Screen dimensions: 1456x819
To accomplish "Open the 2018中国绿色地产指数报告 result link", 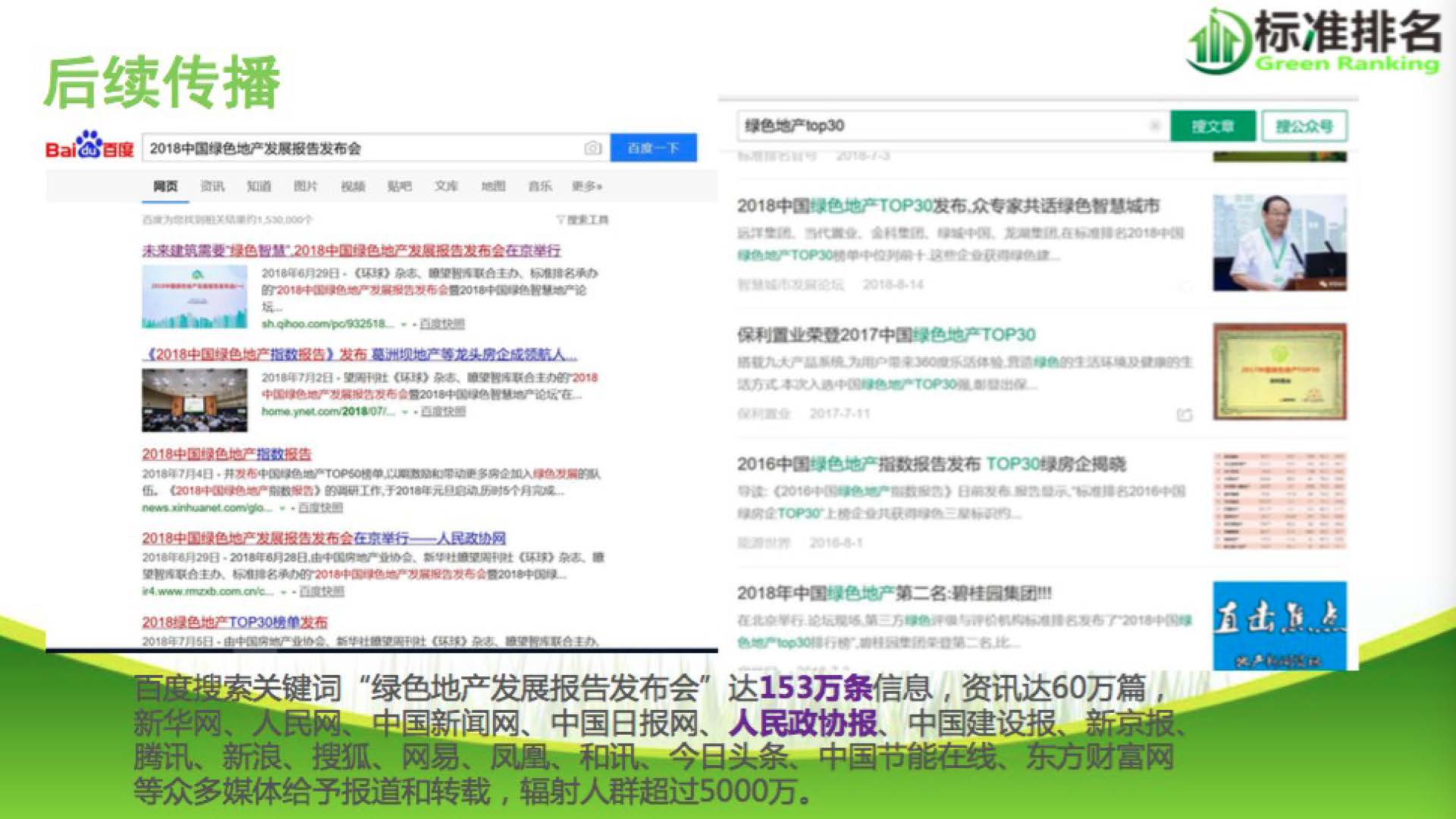I will (x=227, y=454).
